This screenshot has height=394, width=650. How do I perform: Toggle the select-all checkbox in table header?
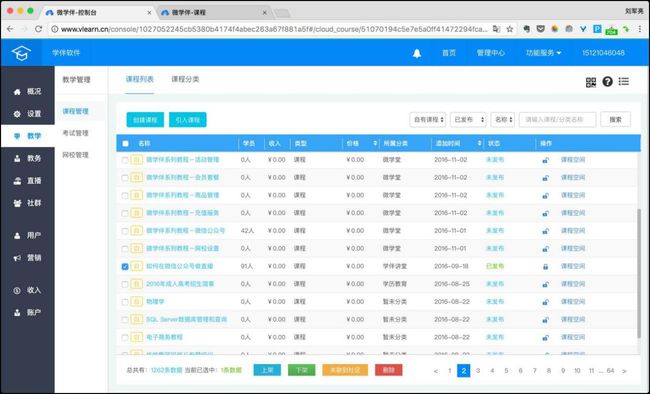click(125, 143)
